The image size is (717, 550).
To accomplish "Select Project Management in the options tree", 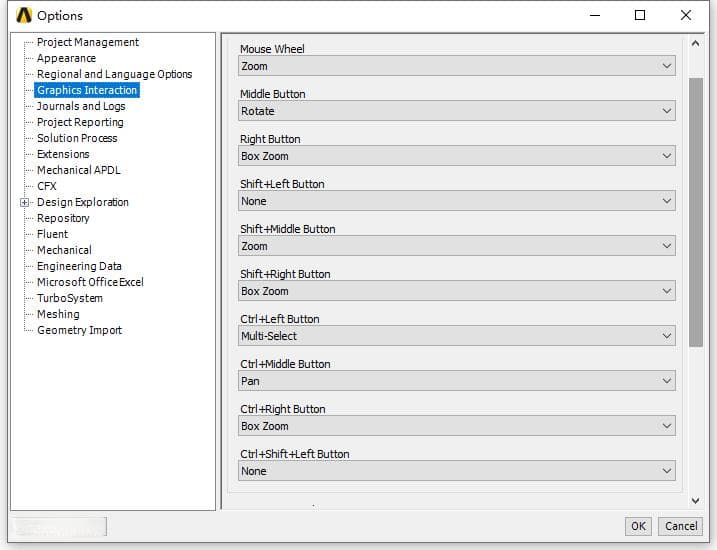I will point(88,42).
